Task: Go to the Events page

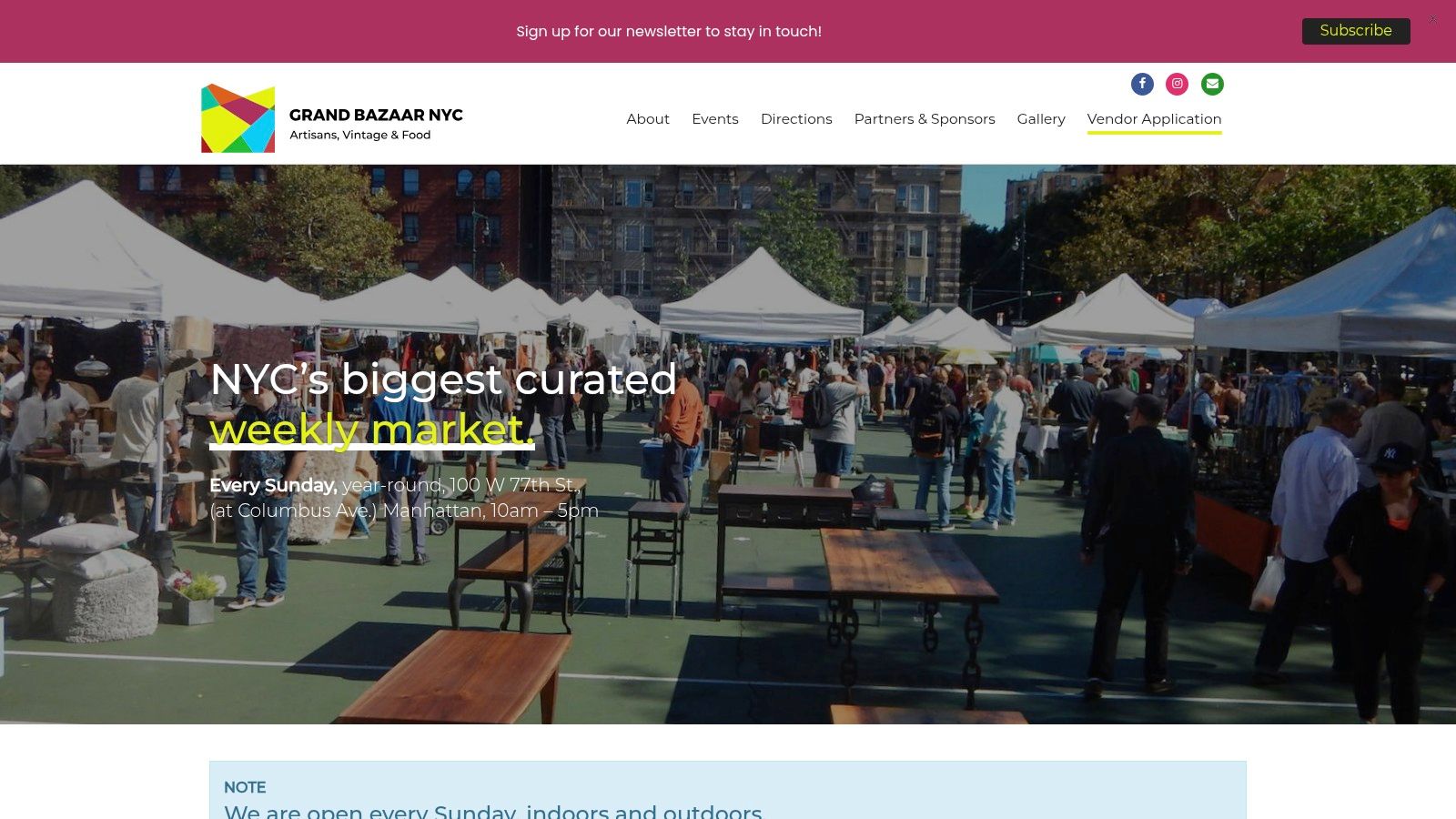Action: (x=715, y=119)
